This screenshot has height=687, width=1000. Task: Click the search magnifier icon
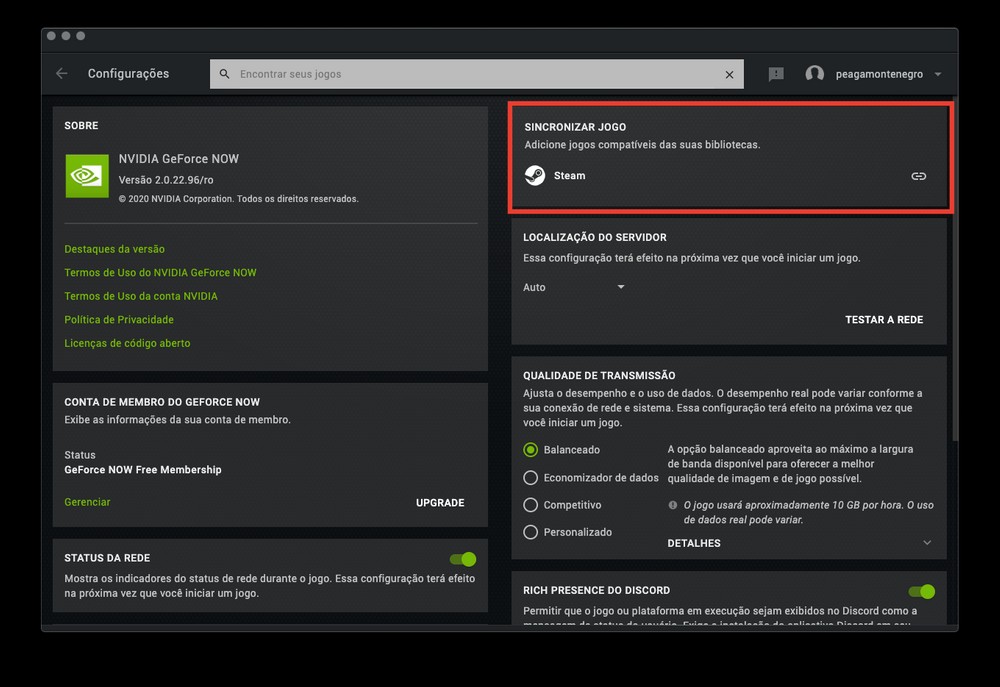224,74
